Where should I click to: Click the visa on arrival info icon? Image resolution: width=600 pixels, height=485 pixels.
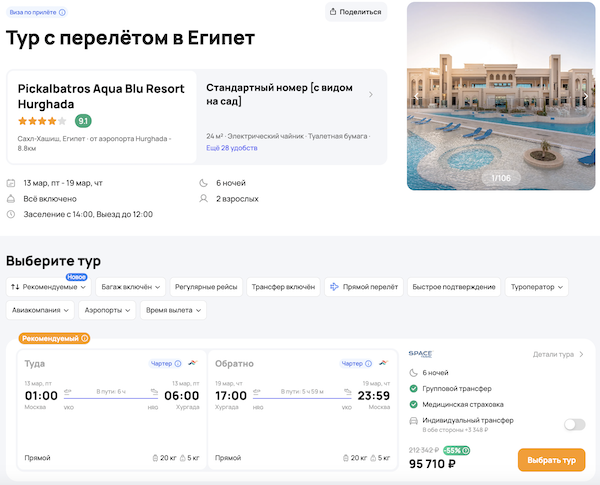62,12
